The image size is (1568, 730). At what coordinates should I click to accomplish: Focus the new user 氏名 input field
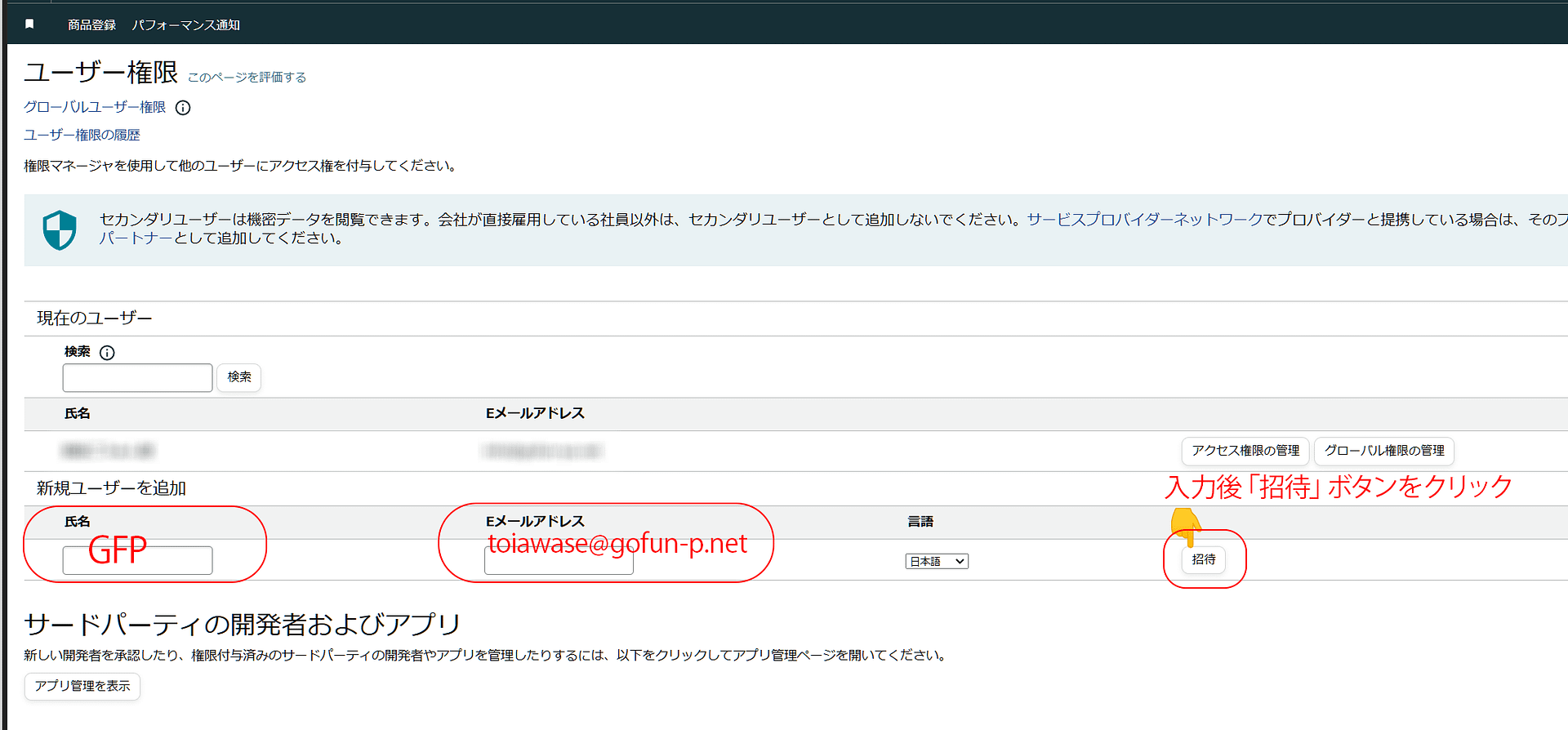point(137,560)
